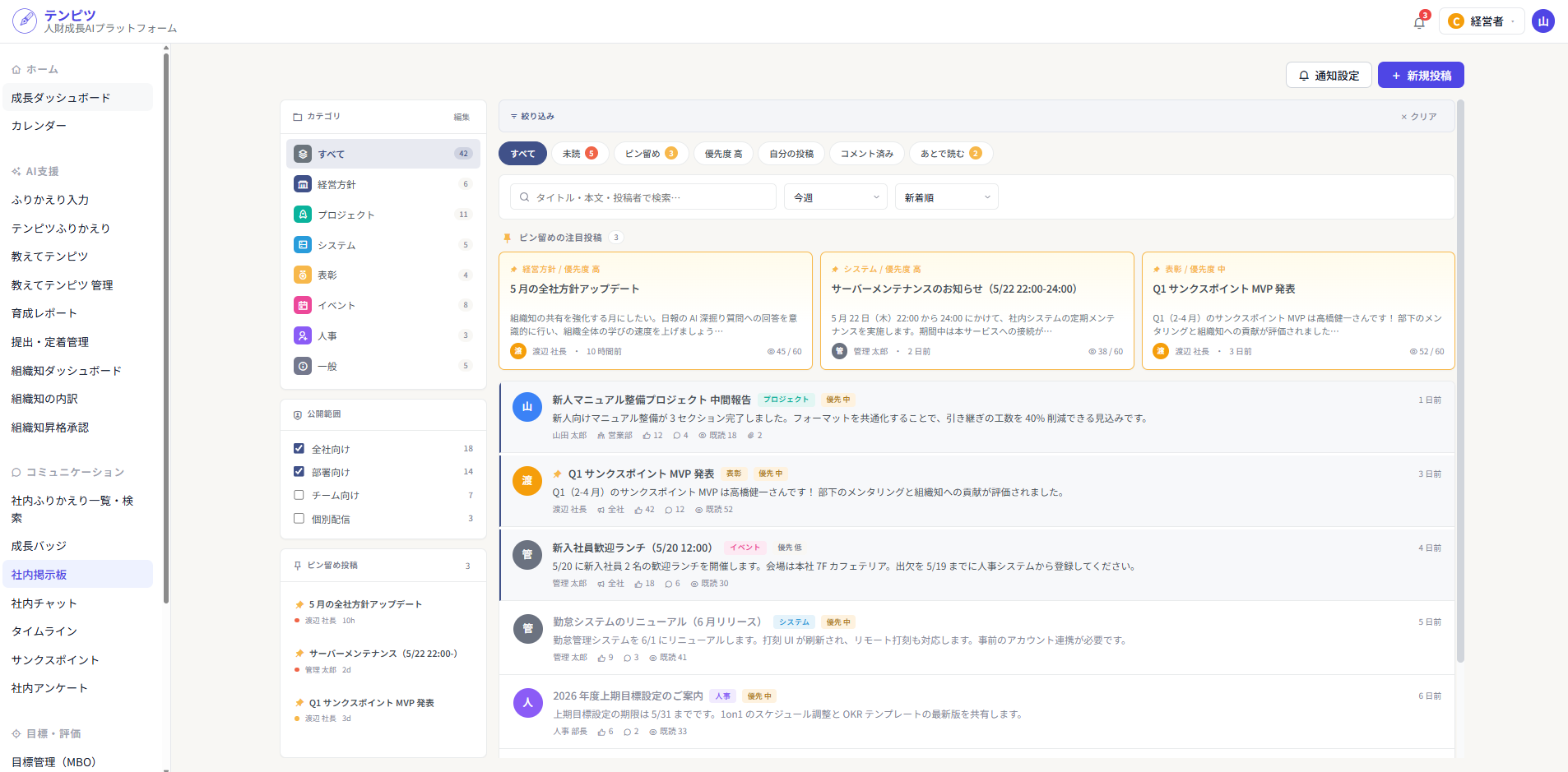Open 勤怠システムのリニューアル post title
1568x772 pixels.
(657, 622)
